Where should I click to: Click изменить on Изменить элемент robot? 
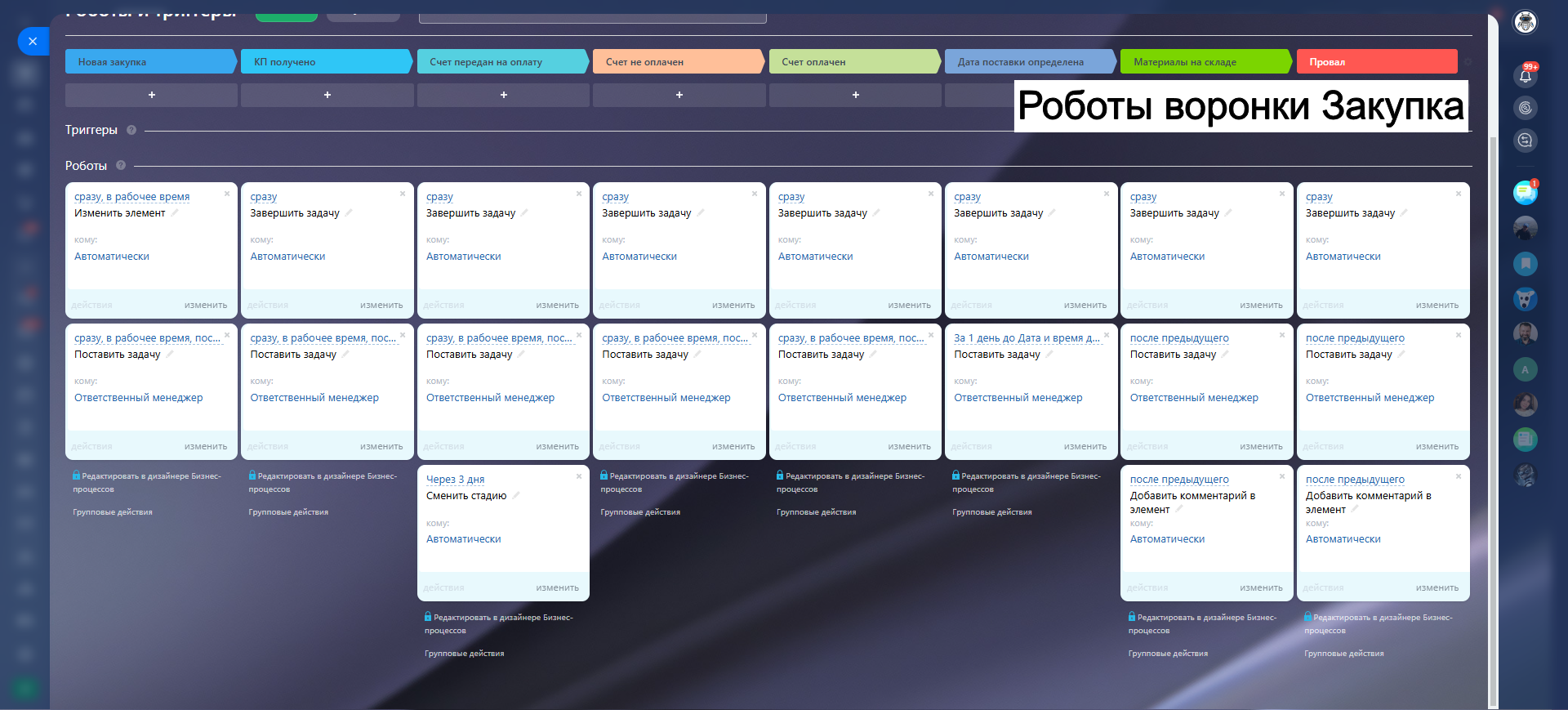click(206, 305)
